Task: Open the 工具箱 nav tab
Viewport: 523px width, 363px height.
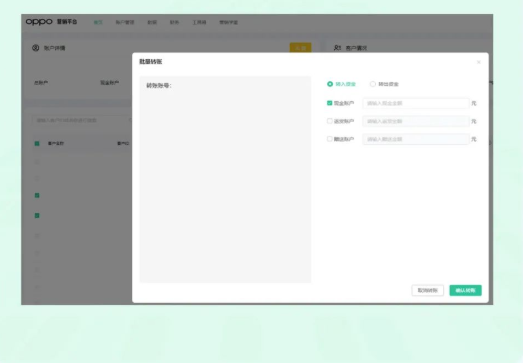Action: pyautogui.click(x=199, y=22)
